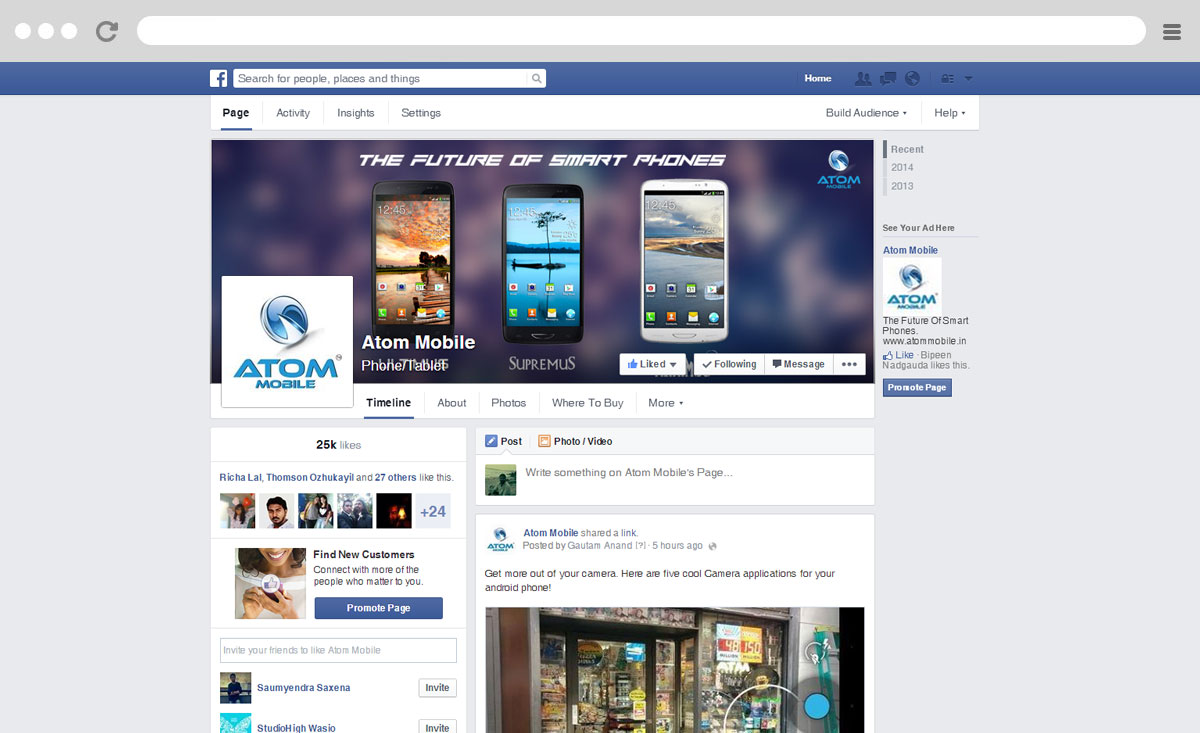Expand the Help dropdown
This screenshot has width=1200, height=733.
(949, 113)
